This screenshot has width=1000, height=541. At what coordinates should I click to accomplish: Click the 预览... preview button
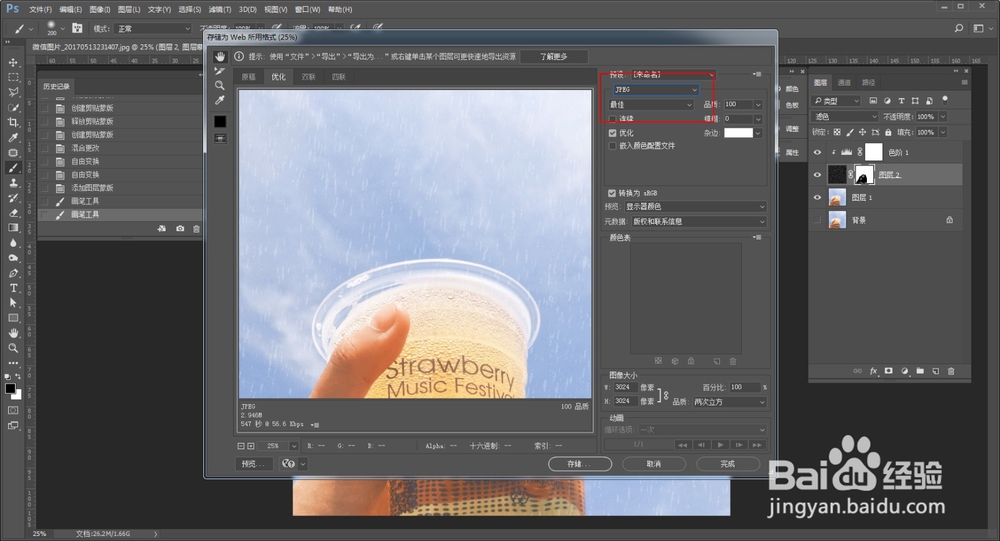coord(253,464)
